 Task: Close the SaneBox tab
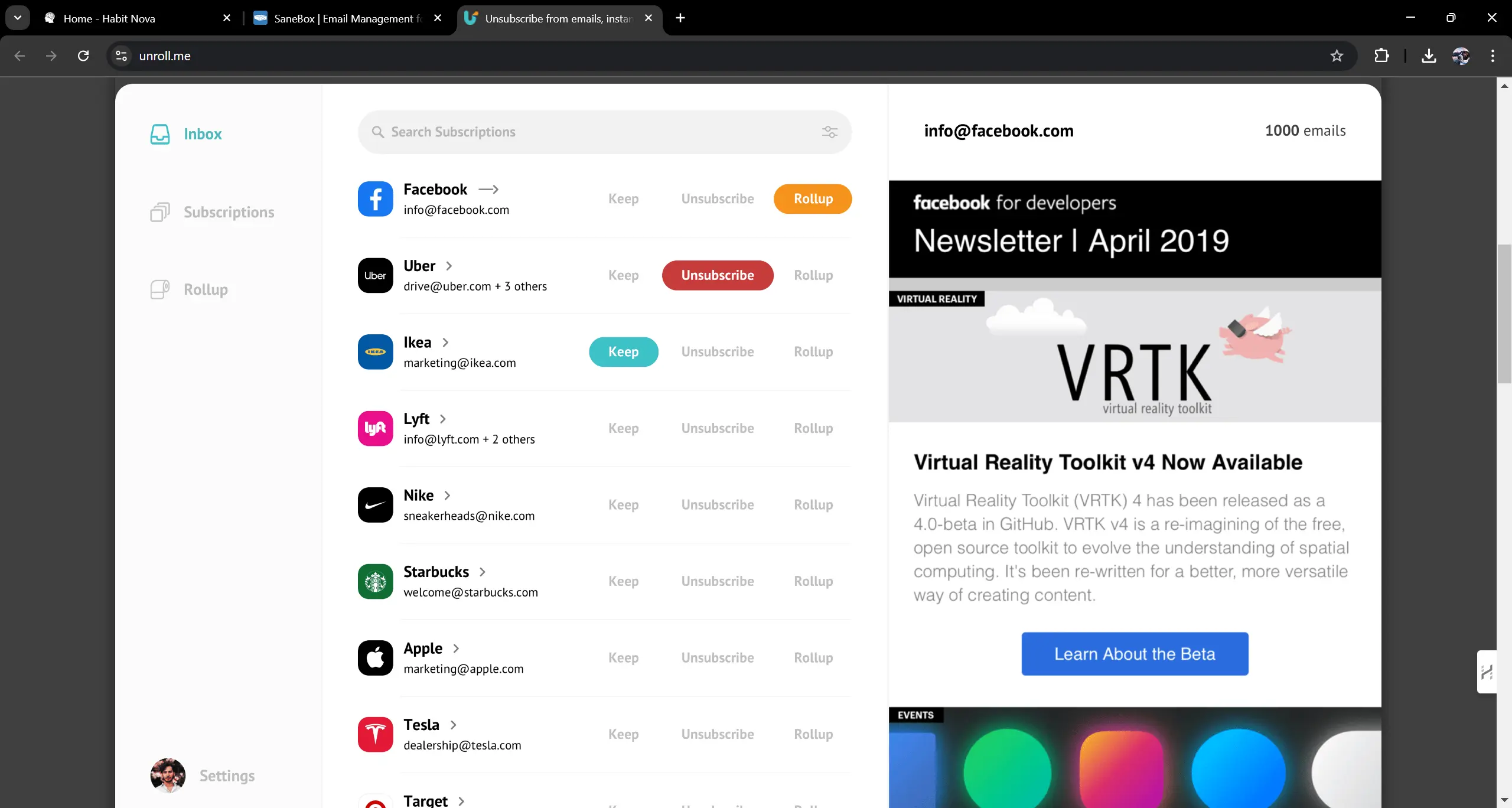pyautogui.click(x=438, y=18)
